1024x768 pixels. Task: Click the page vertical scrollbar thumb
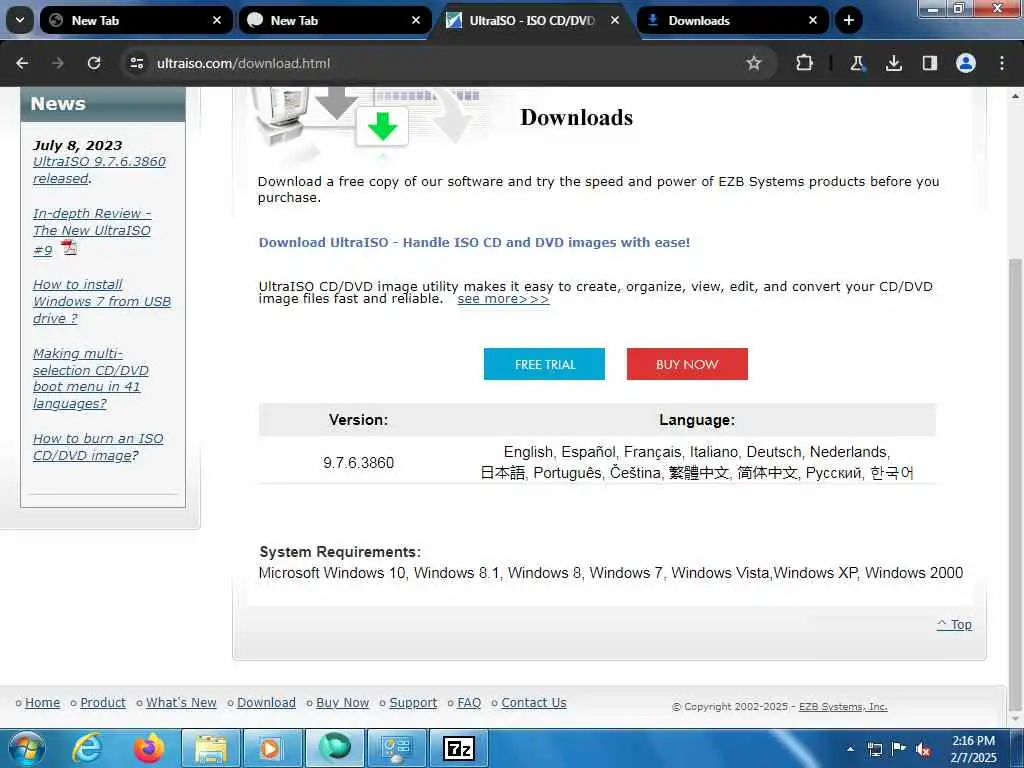click(1015, 485)
